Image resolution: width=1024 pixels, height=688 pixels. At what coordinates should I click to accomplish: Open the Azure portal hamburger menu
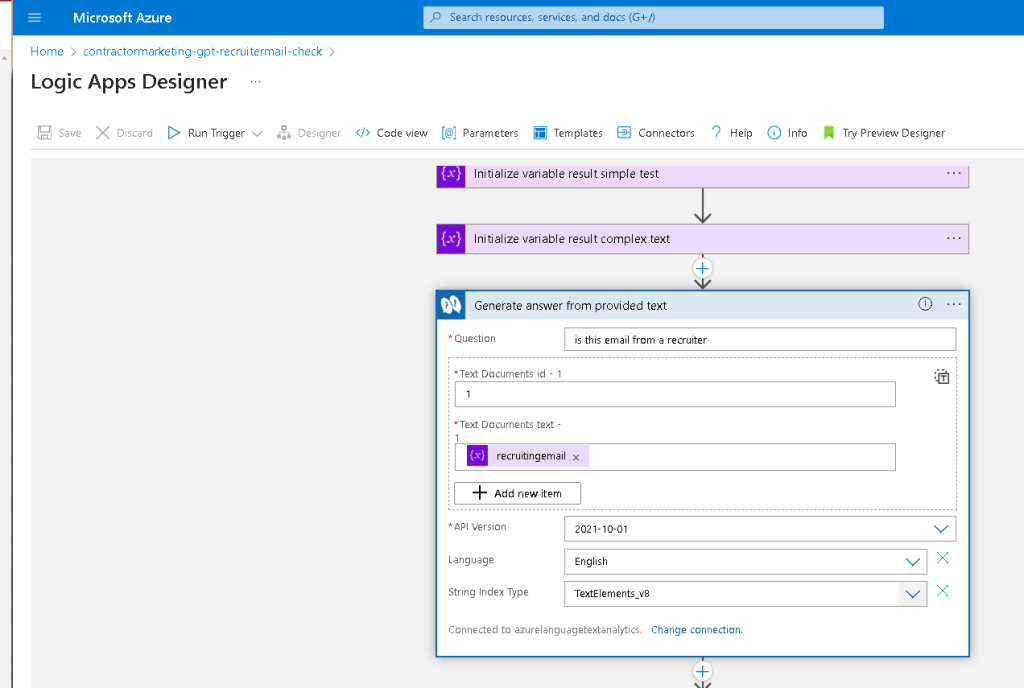point(35,18)
